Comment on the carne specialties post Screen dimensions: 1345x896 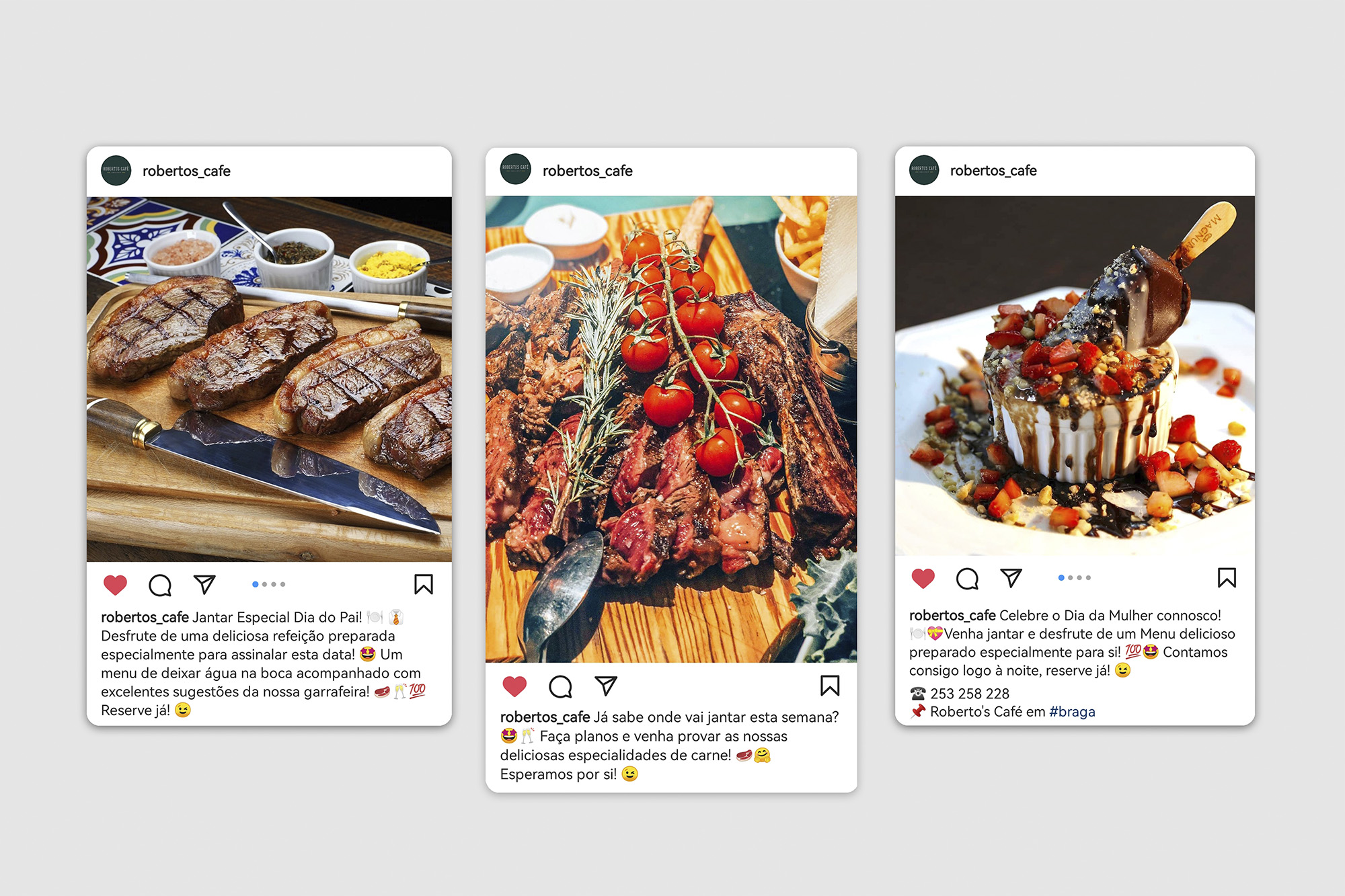[x=560, y=686]
